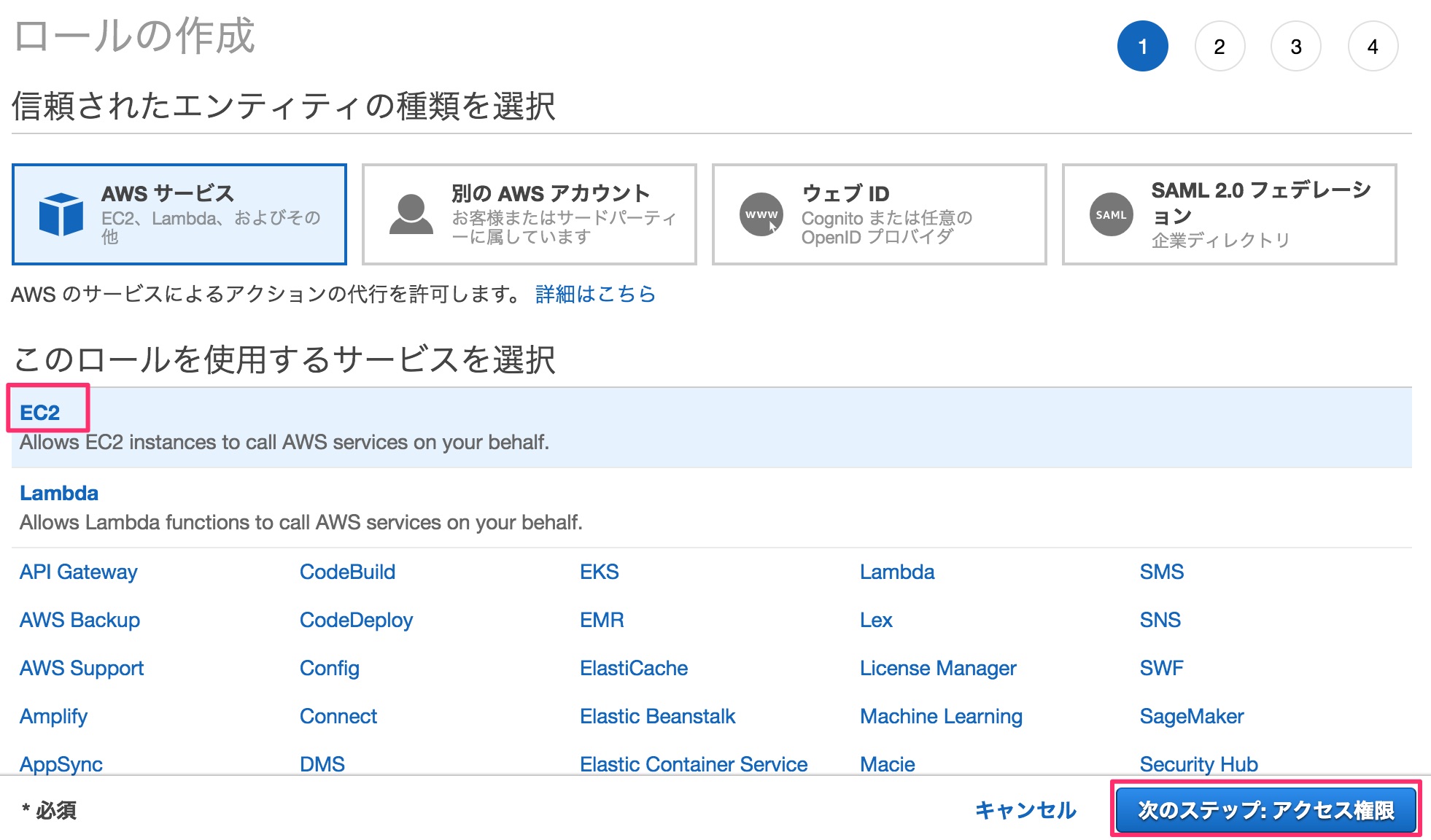Viewport: 1431px width, 840px height.
Task: Choose Elastic Beanstalk from the service list
Action: coord(656,716)
